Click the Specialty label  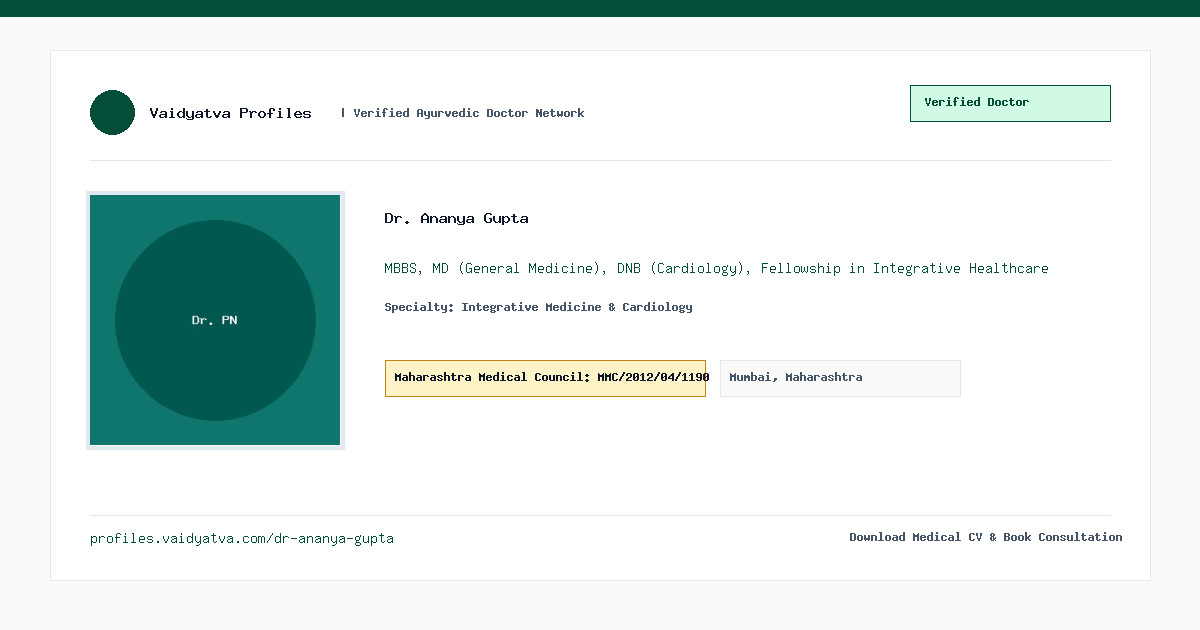tap(419, 307)
